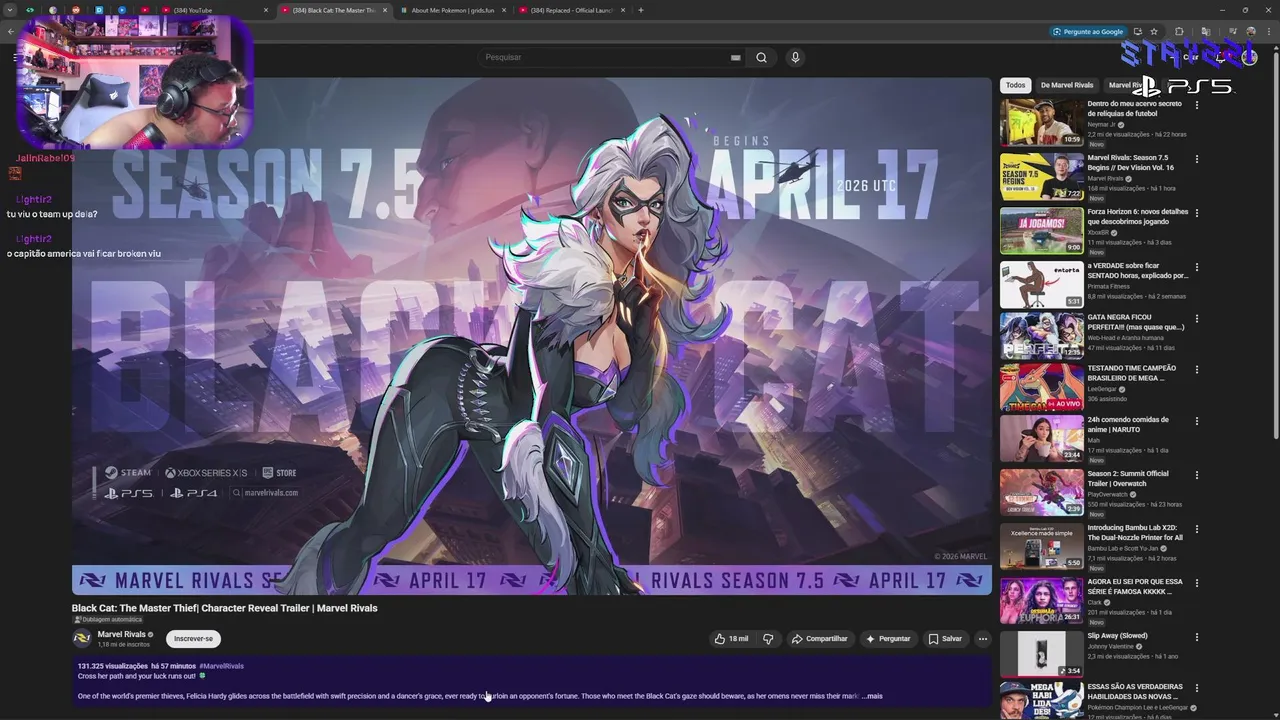Viewport: 1280px width, 720px height.
Task: Open more actions ellipsis beside Salvar
Action: tap(983, 638)
